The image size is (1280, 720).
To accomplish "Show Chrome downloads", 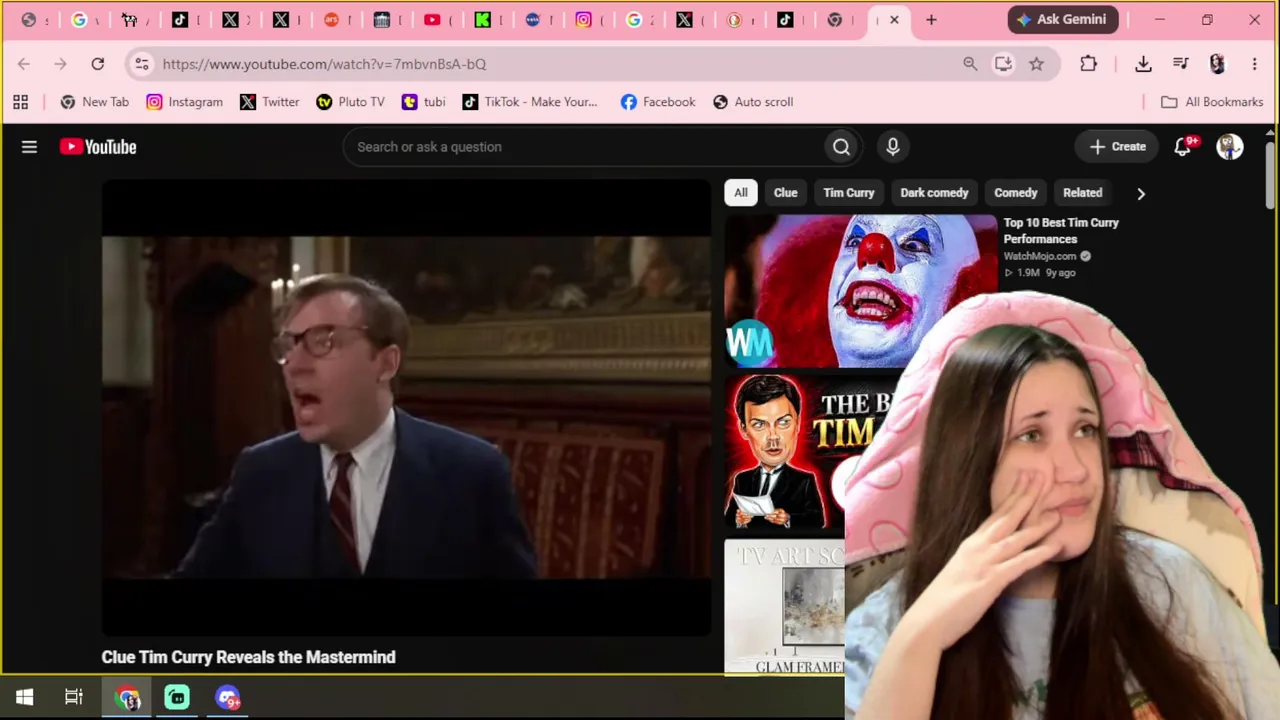I will click(x=1143, y=64).
